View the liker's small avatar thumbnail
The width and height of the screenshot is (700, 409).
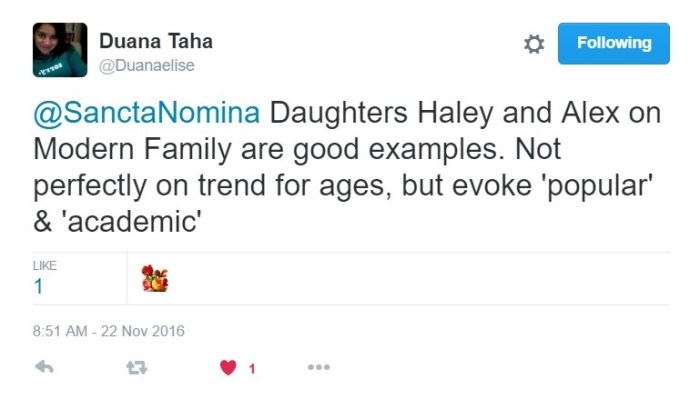155,278
